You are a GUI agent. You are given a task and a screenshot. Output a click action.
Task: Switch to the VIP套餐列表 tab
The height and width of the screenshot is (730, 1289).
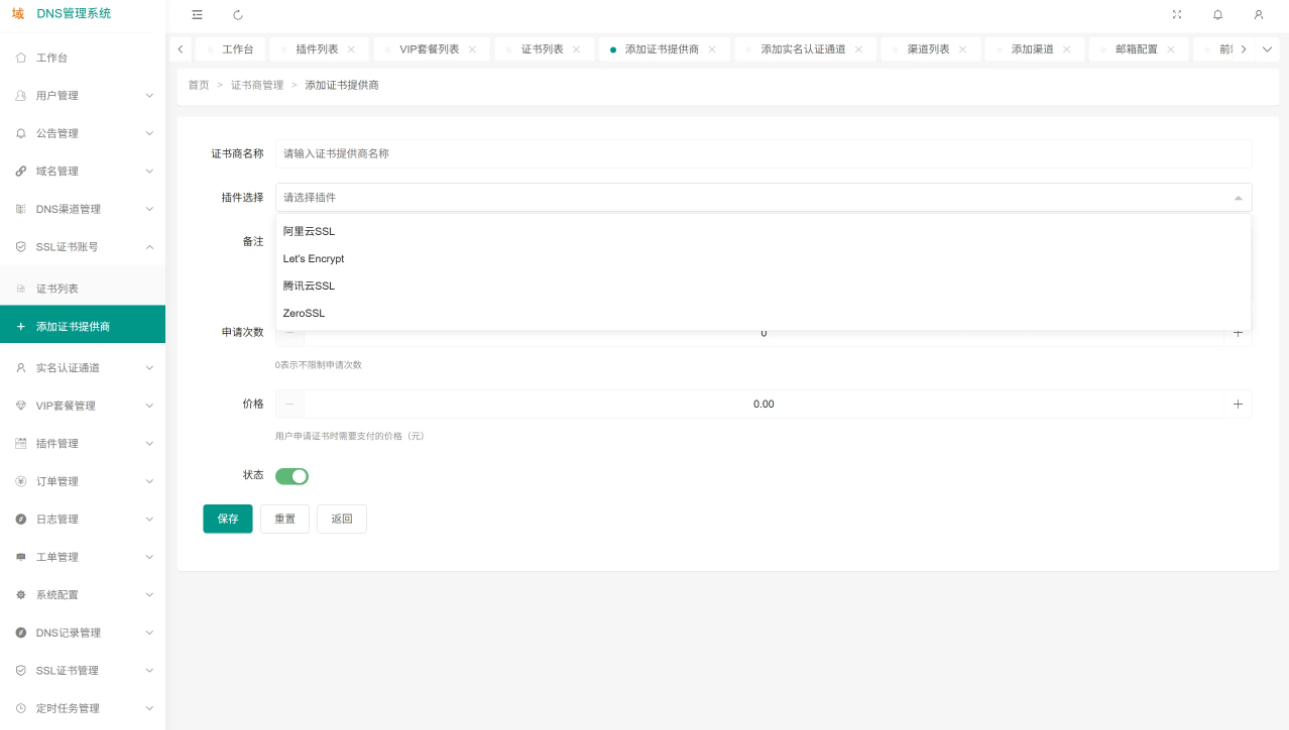tap(429, 49)
